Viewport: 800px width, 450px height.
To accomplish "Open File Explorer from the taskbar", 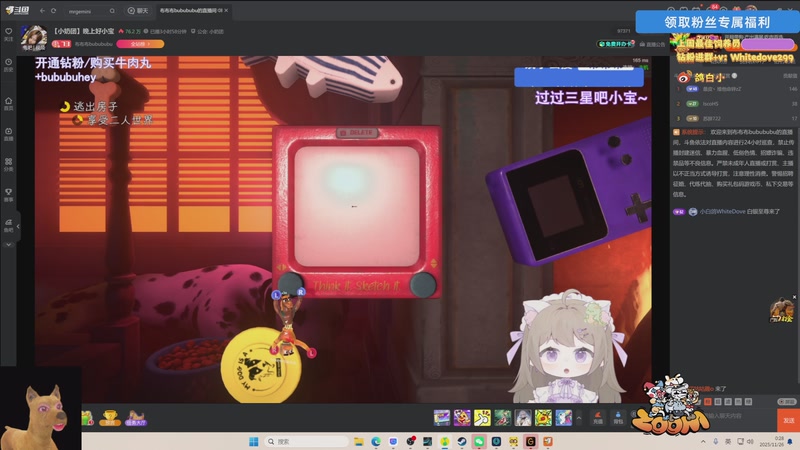I will 359,441.
